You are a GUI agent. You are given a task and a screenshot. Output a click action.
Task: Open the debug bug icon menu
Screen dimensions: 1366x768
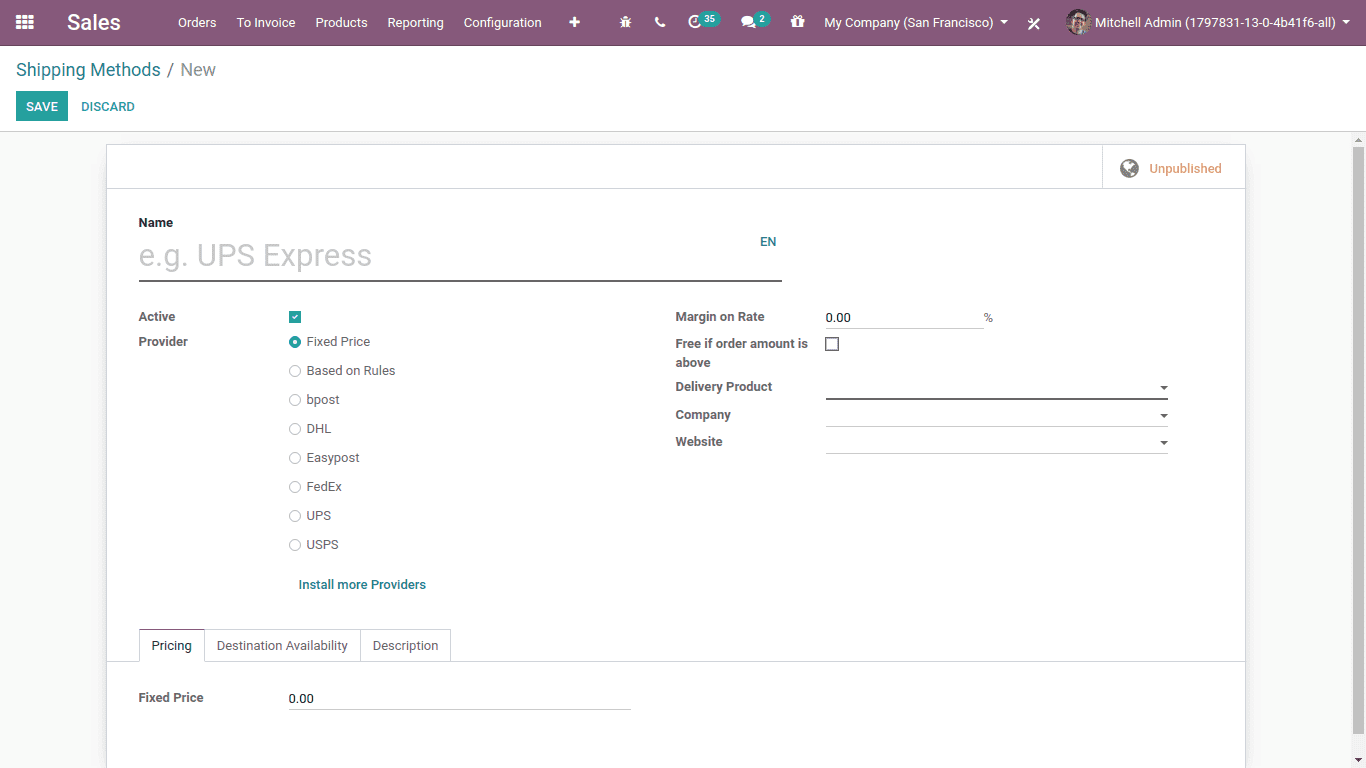pos(625,22)
